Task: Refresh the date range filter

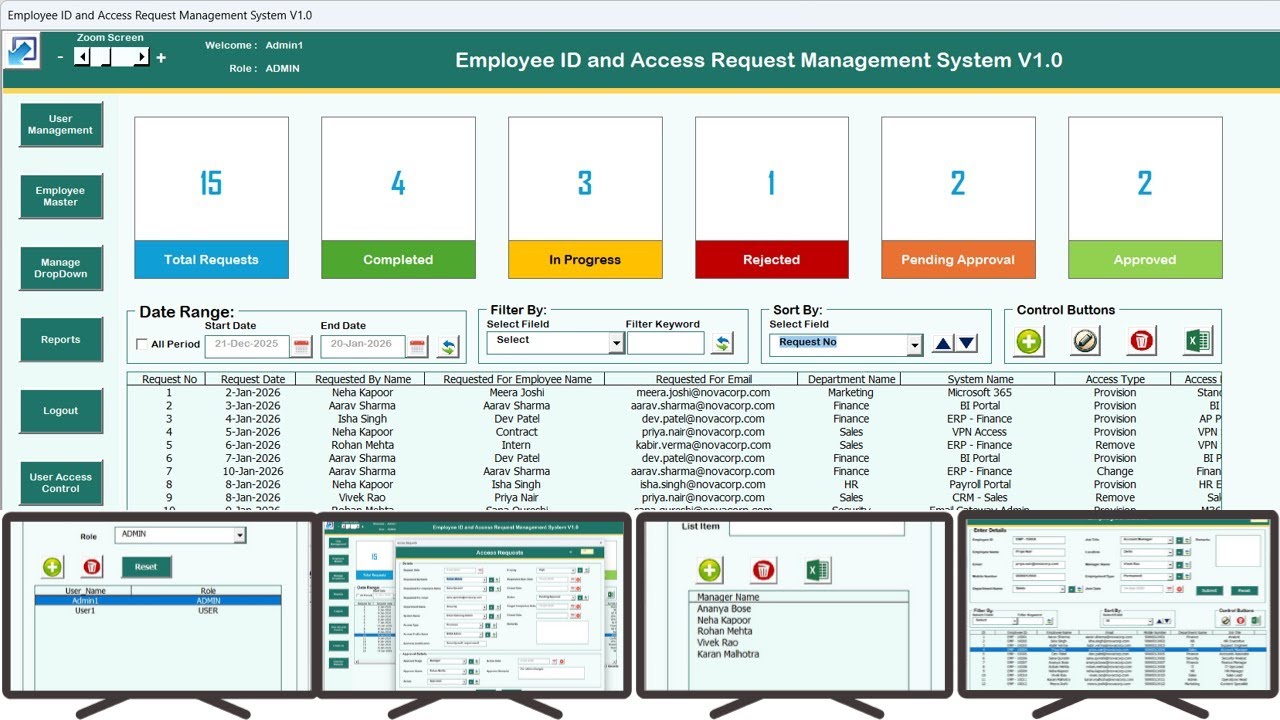Action: 448,346
